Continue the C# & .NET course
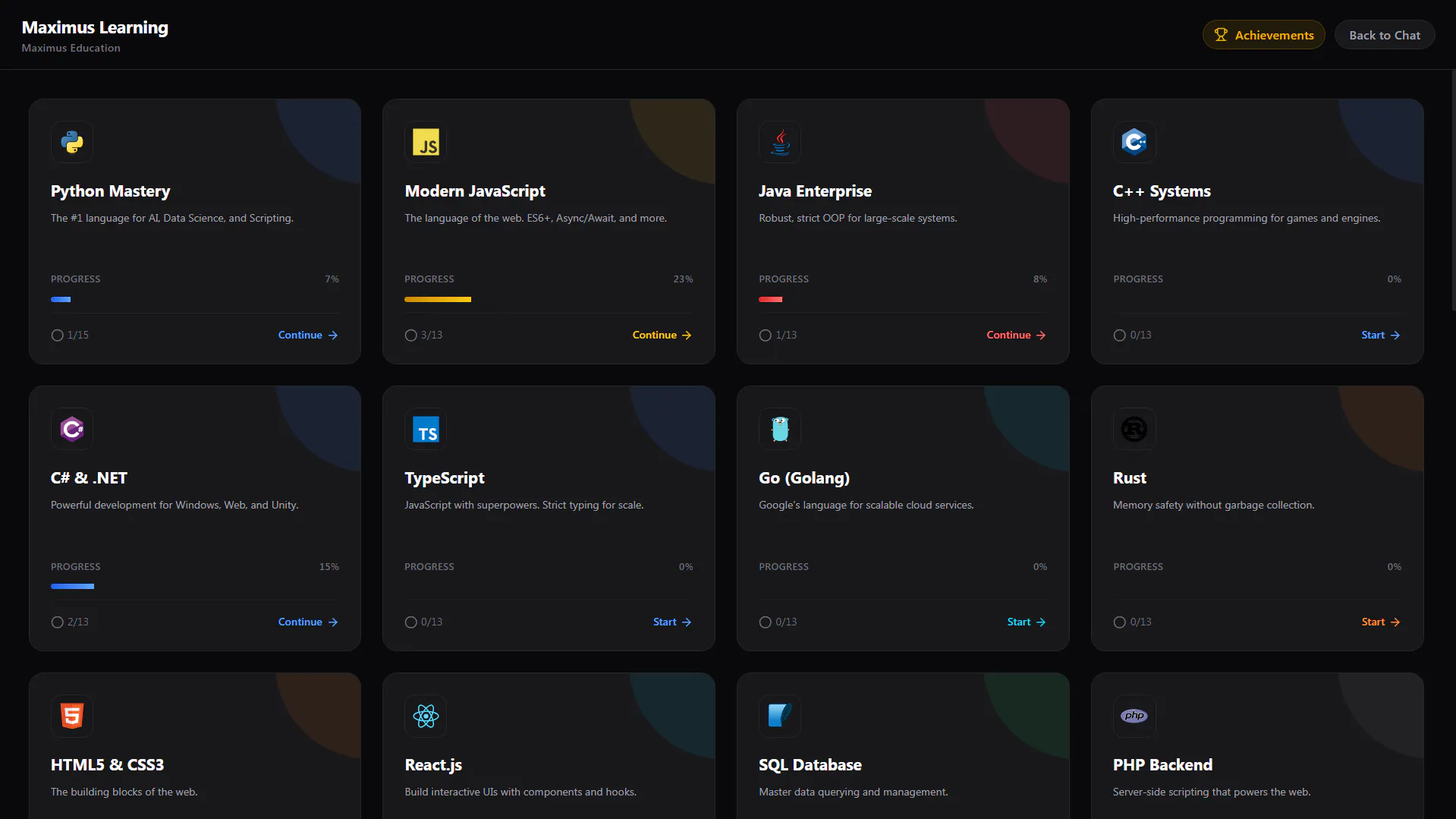1456x819 pixels. [x=308, y=622]
